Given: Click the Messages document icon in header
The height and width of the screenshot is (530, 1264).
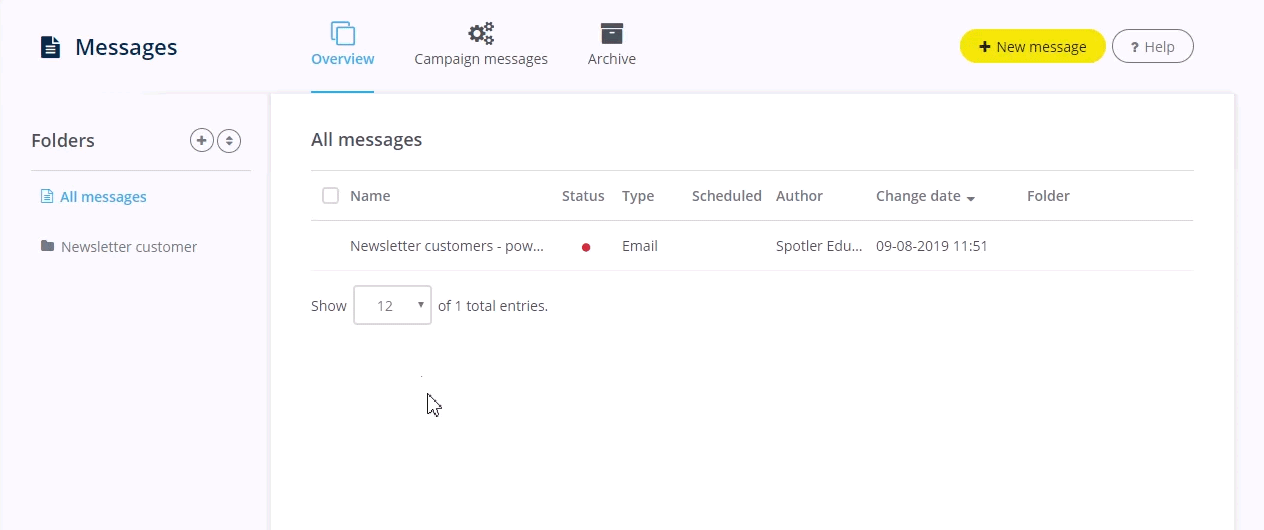Looking at the screenshot, I should click(50, 47).
